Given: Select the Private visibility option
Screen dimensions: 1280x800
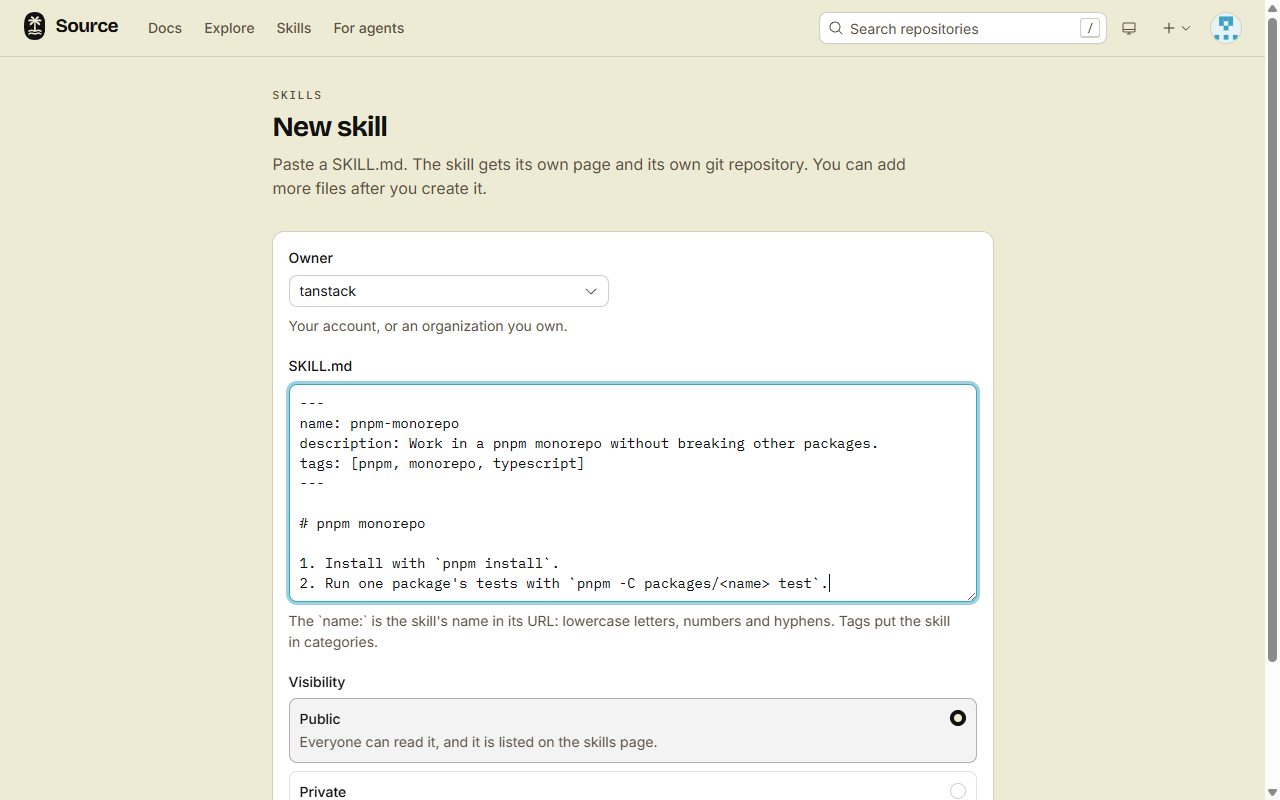Looking at the screenshot, I should tap(633, 786).
